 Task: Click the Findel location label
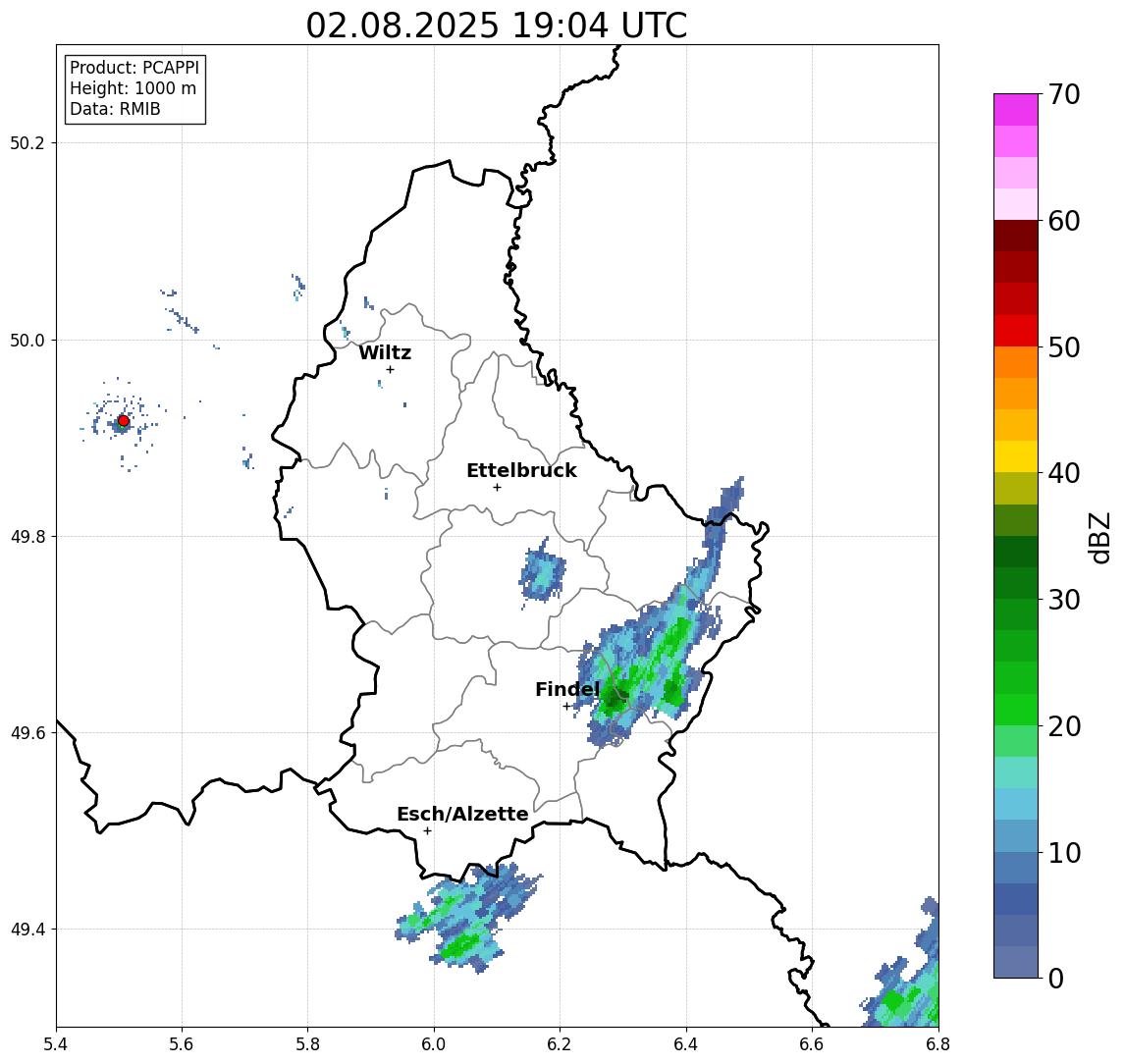[x=567, y=689]
